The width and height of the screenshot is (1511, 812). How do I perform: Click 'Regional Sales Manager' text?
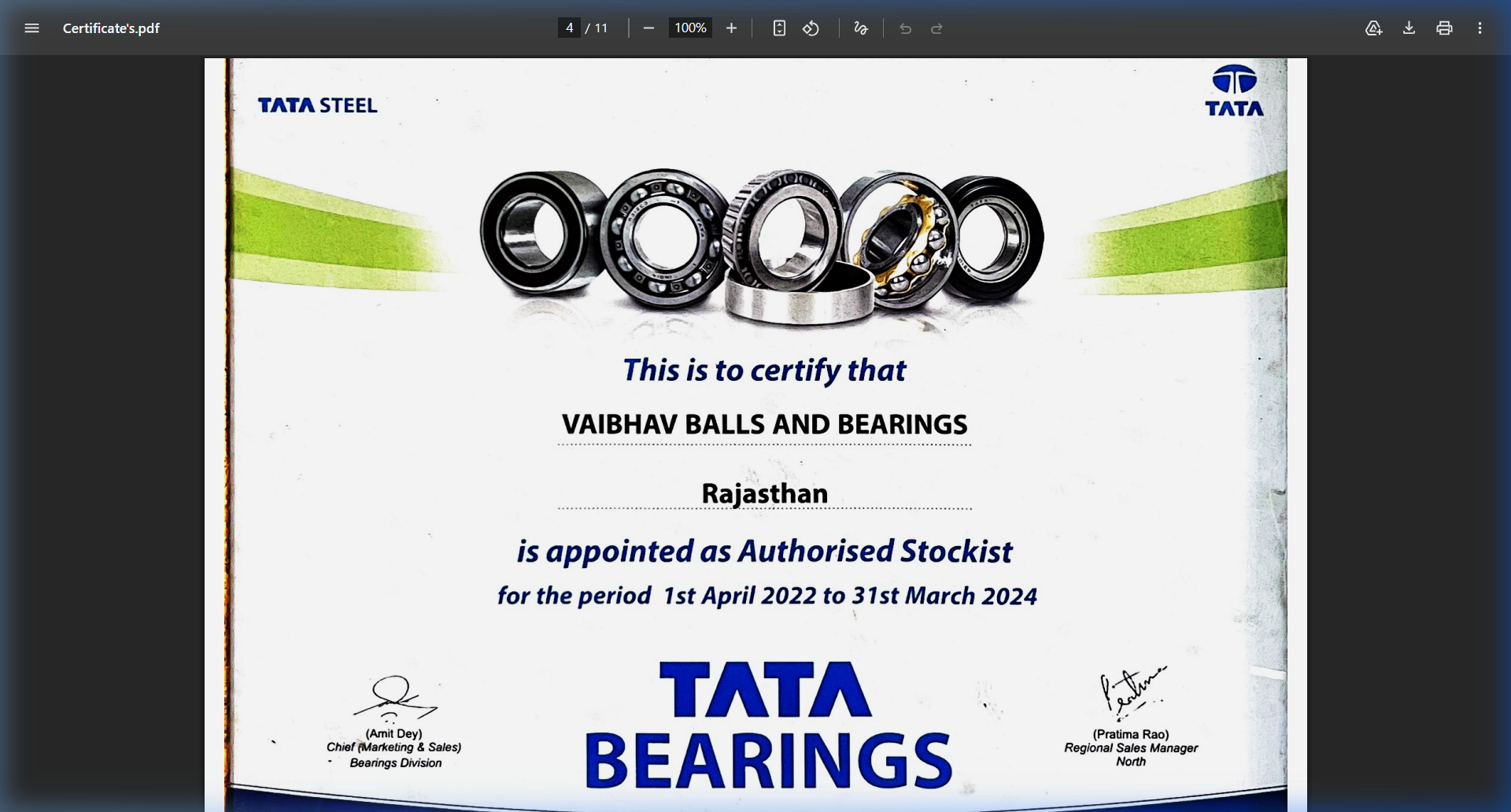tap(1131, 748)
